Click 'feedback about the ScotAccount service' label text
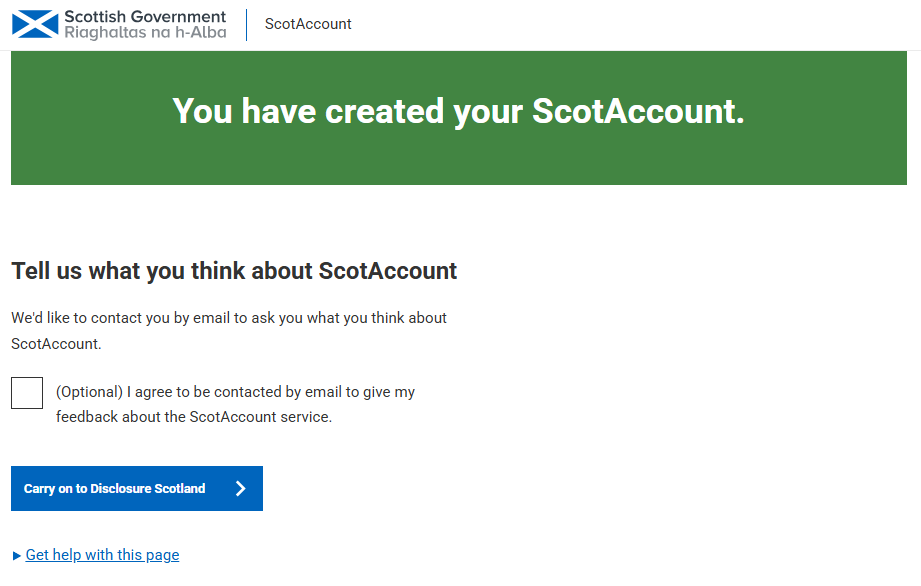Image resolution: width=921 pixels, height=586 pixels. click(194, 417)
